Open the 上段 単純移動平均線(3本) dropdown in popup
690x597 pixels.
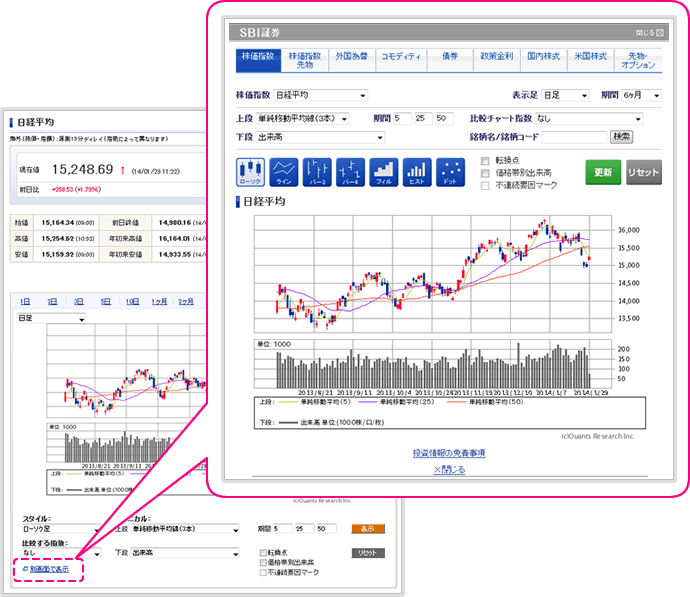[302, 118]
